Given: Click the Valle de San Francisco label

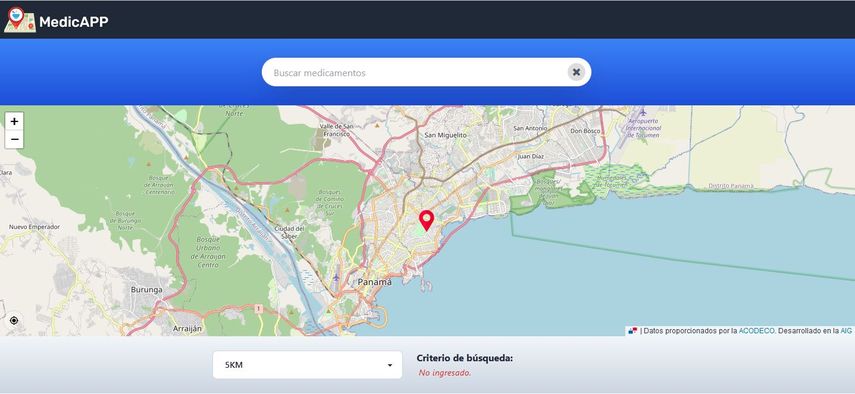Looking at the screenshot, I should [337, 130].
